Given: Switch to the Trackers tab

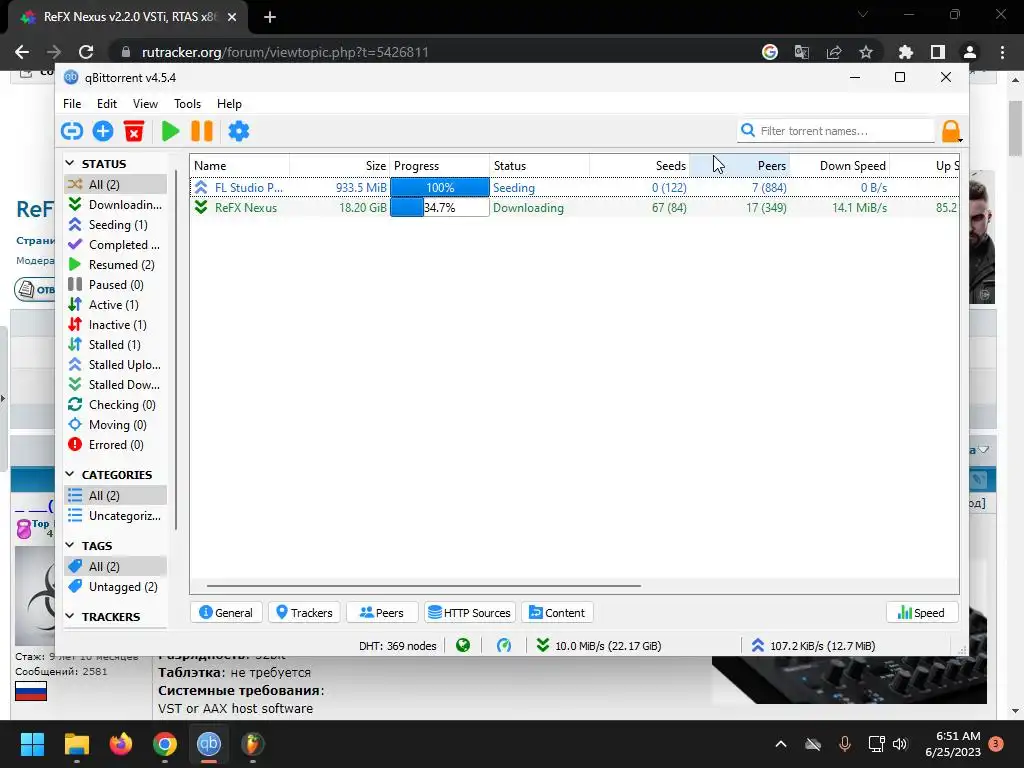Looking at the screenshot, I should coord(304,613).
